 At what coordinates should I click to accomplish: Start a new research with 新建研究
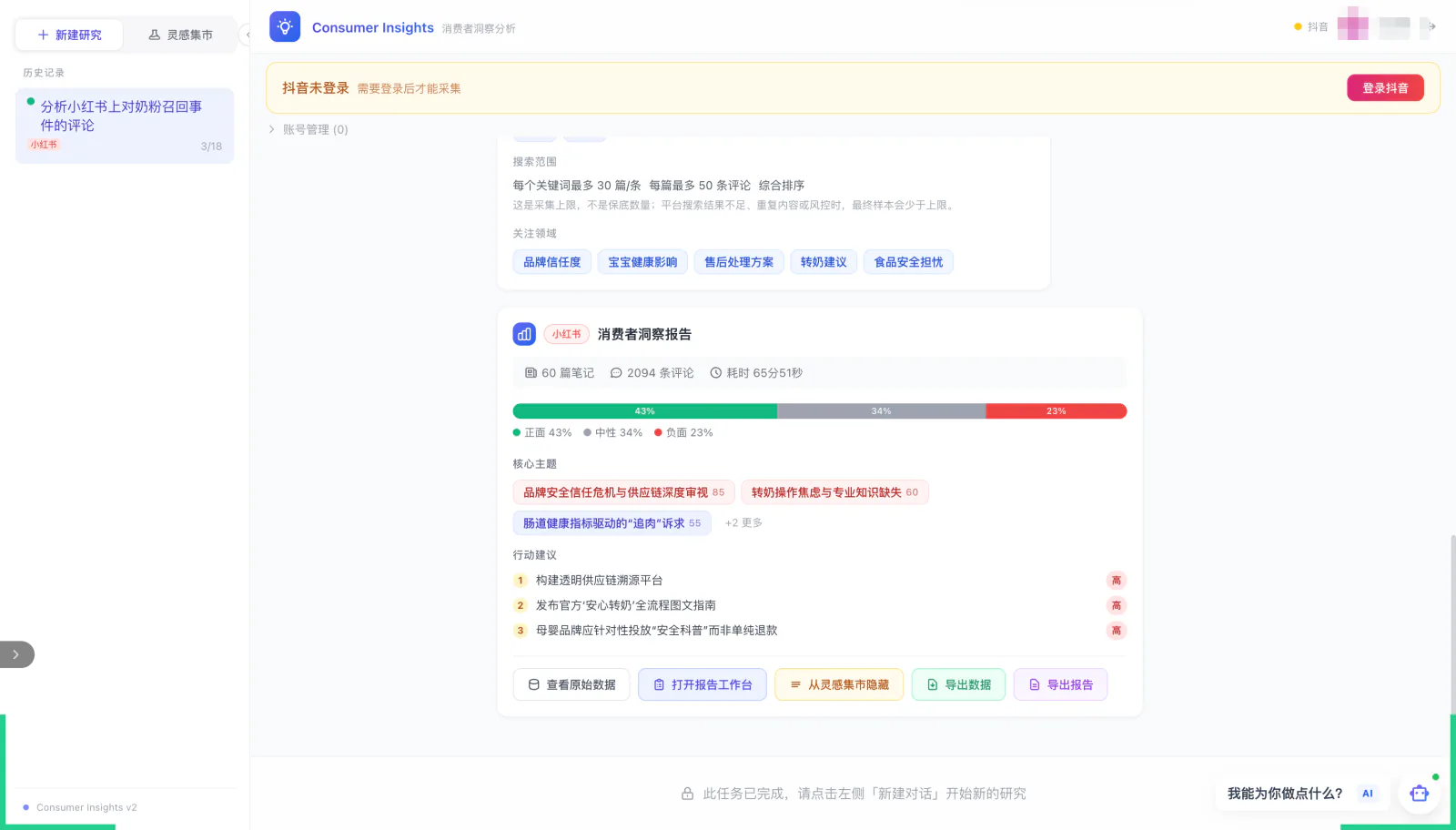click(69, 35)
